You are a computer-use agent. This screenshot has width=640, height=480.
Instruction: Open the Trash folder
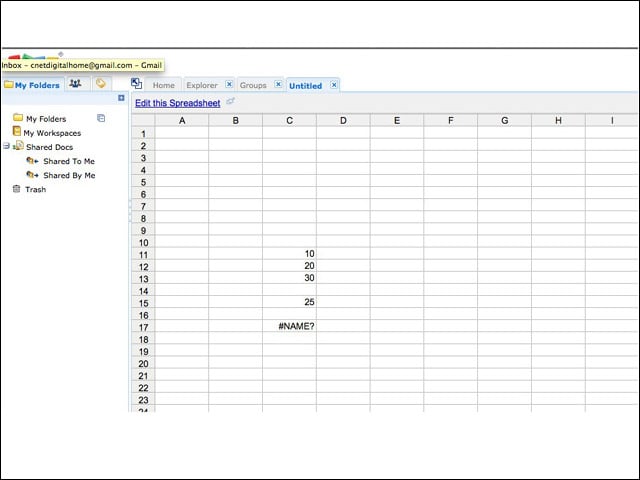pos(36,189)
